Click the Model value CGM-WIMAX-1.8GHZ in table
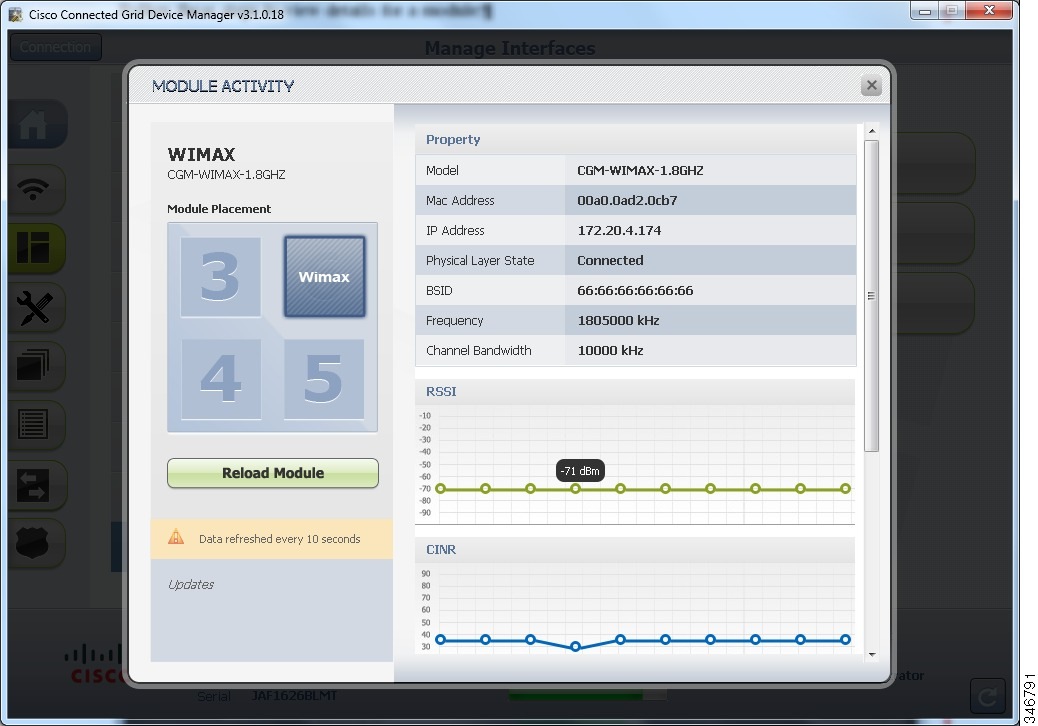This screenshot has width=1038, height=726. coord(640,171)
